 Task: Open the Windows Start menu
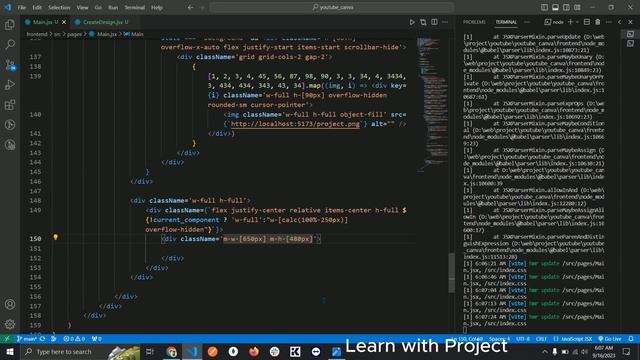[10, 351]
